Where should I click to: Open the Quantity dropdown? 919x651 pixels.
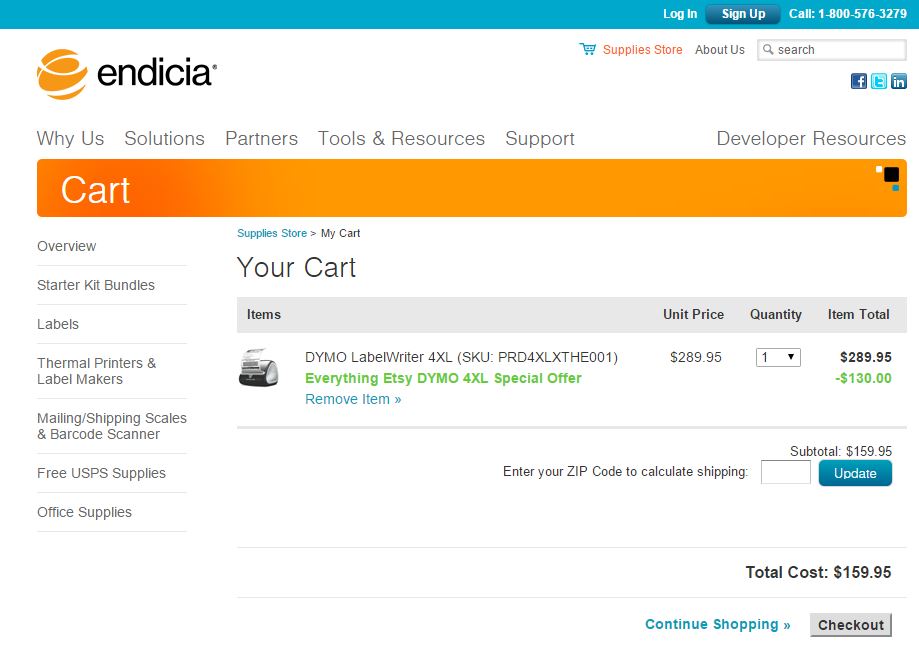click(x=778, y=357)
